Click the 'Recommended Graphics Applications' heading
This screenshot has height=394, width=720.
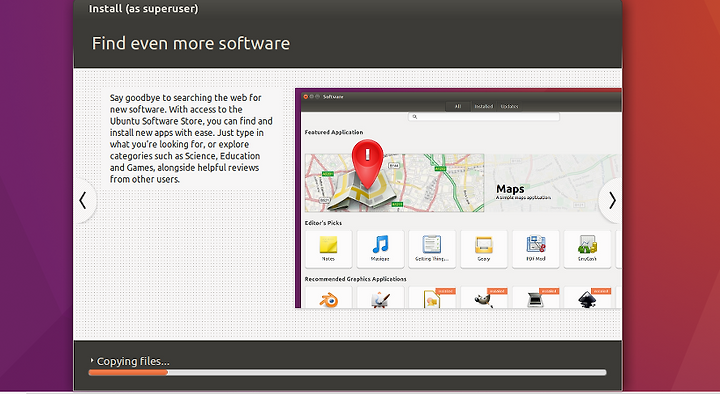pyautogui.click(x=355, y=279)
